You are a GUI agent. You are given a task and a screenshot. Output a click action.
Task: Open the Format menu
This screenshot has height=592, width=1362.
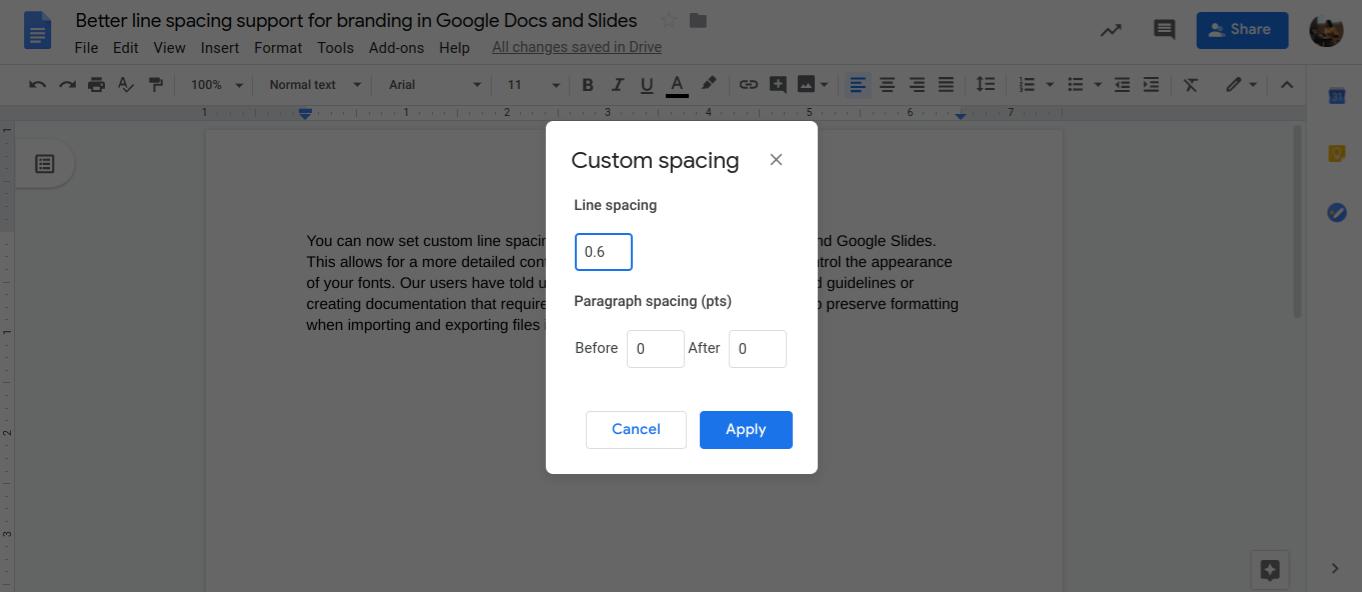278,47
